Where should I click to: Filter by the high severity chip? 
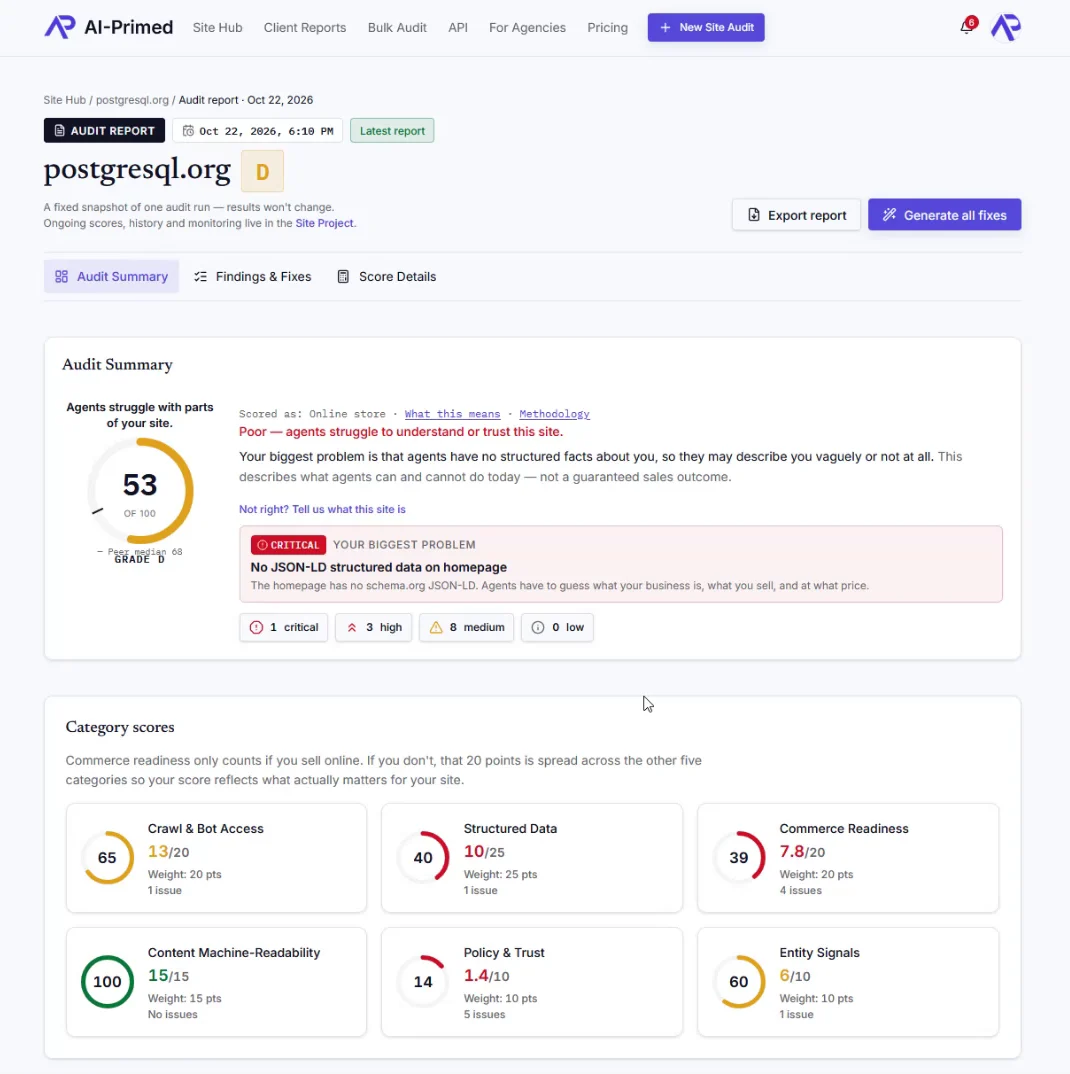point(373,627)
